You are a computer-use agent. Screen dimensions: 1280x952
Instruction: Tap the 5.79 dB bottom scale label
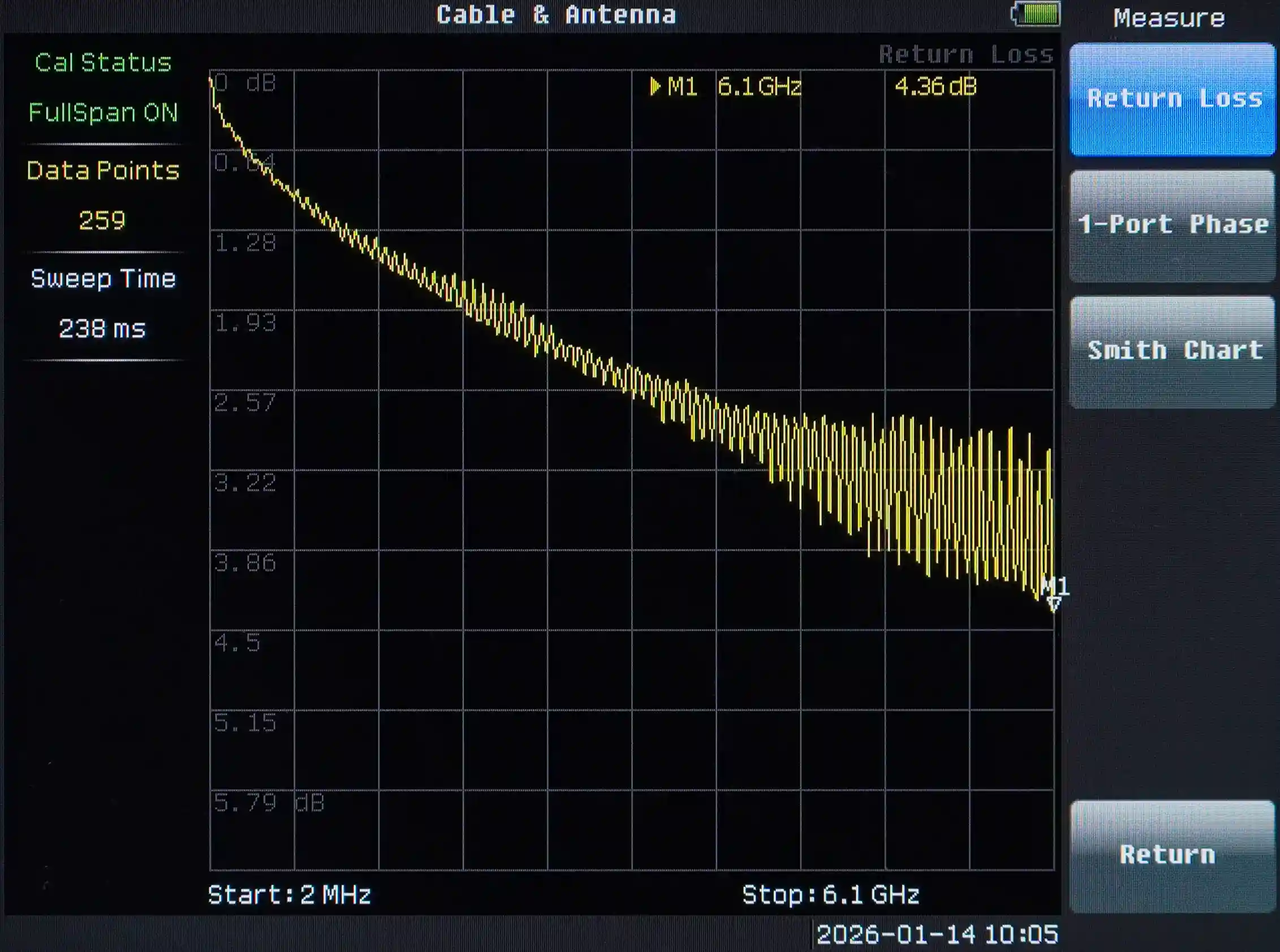click(269, 802)
